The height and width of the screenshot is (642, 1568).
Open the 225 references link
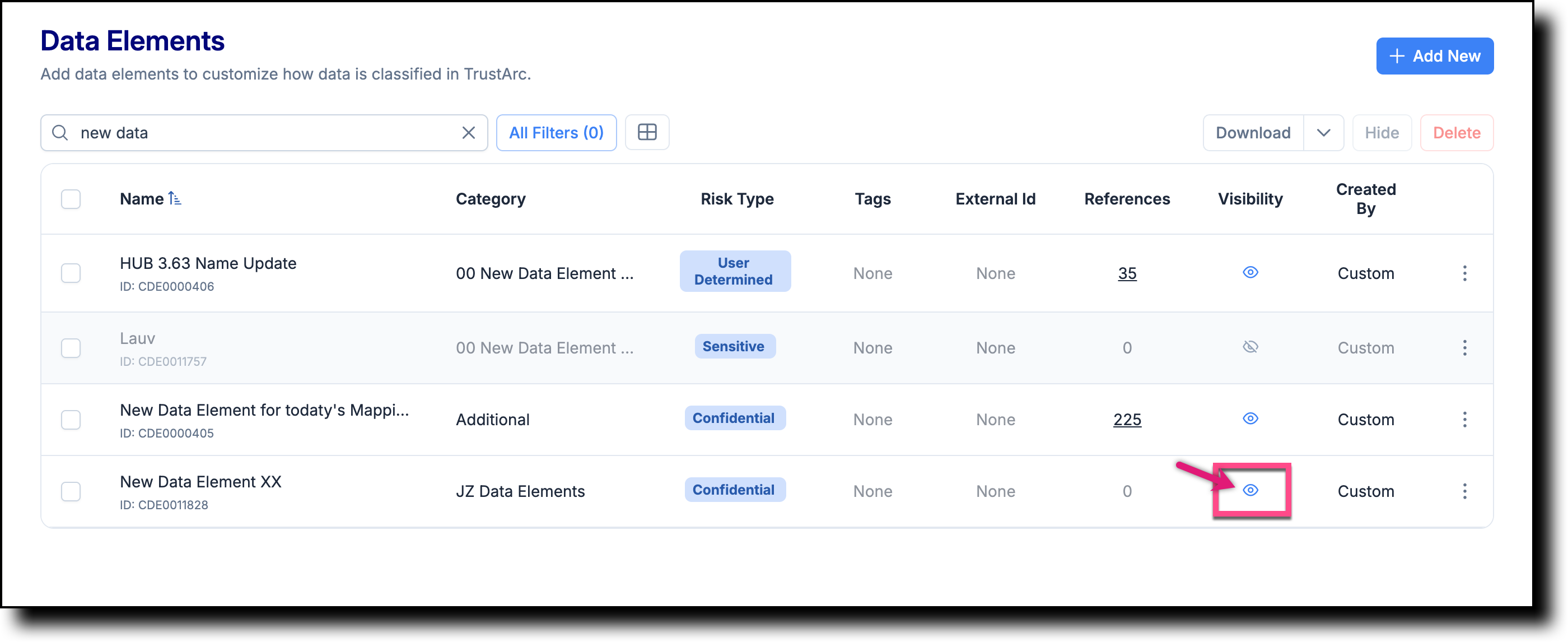pyautogui.click(x=1127, y=420)
